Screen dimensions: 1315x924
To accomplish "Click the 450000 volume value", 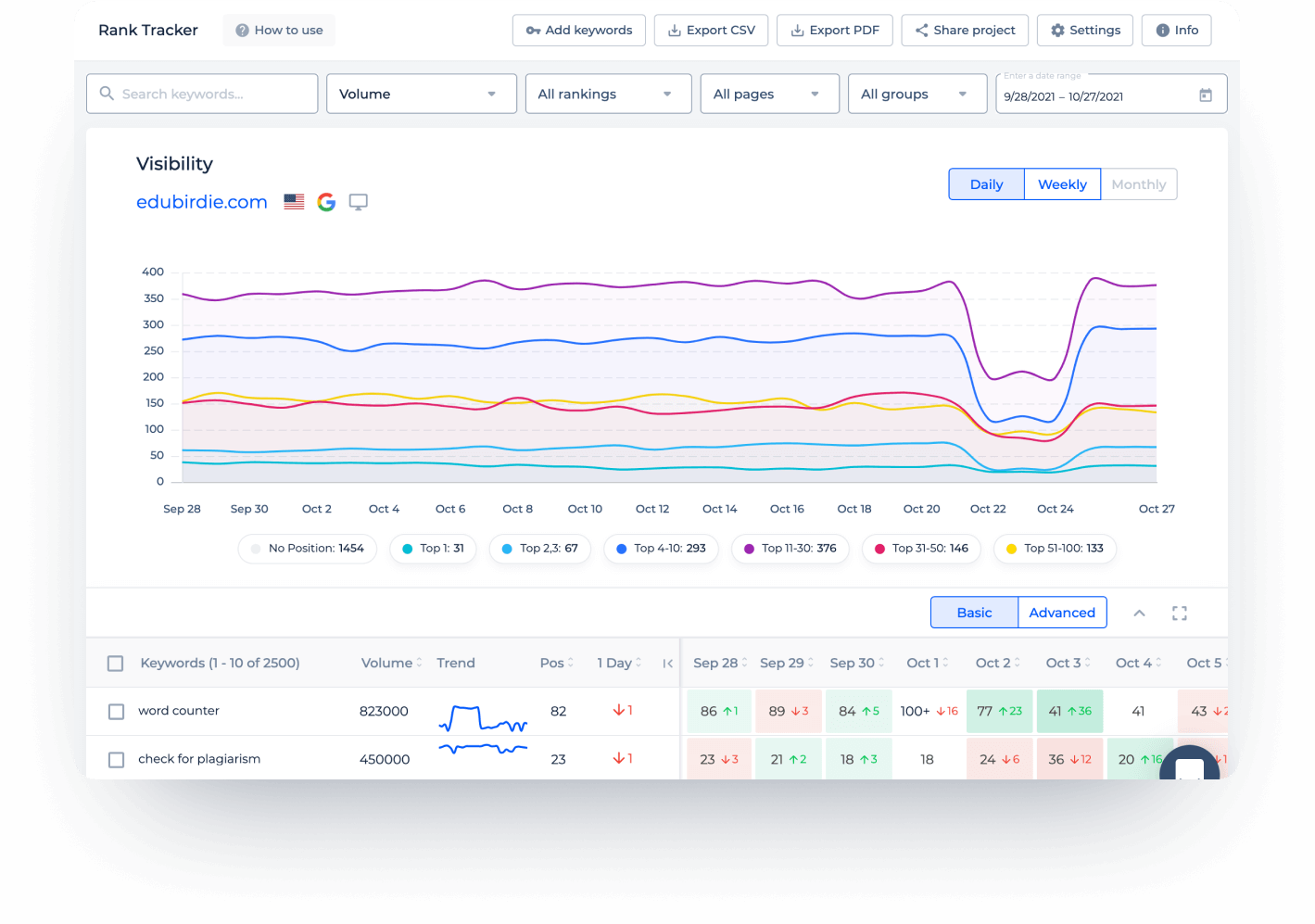I will pyautogui.click(x=385, y=759).
